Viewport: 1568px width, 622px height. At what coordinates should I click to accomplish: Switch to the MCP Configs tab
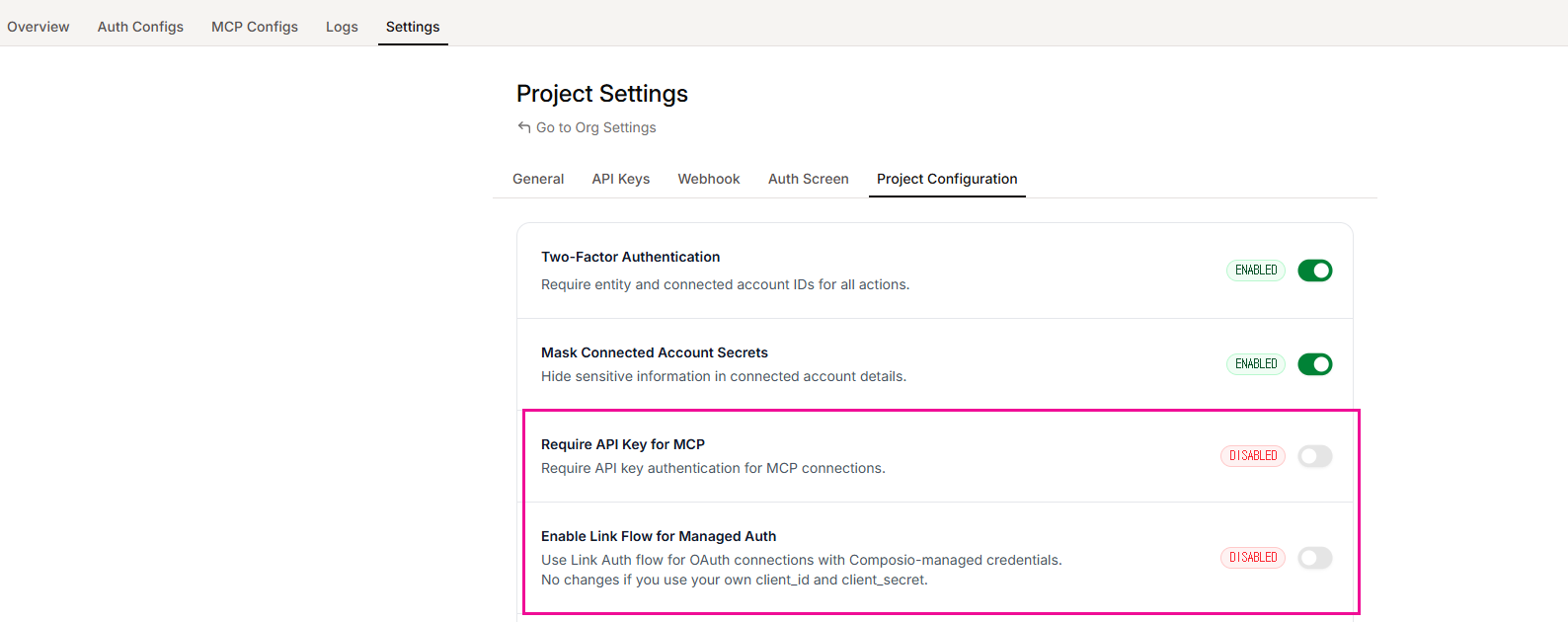(x=255, y=27)
